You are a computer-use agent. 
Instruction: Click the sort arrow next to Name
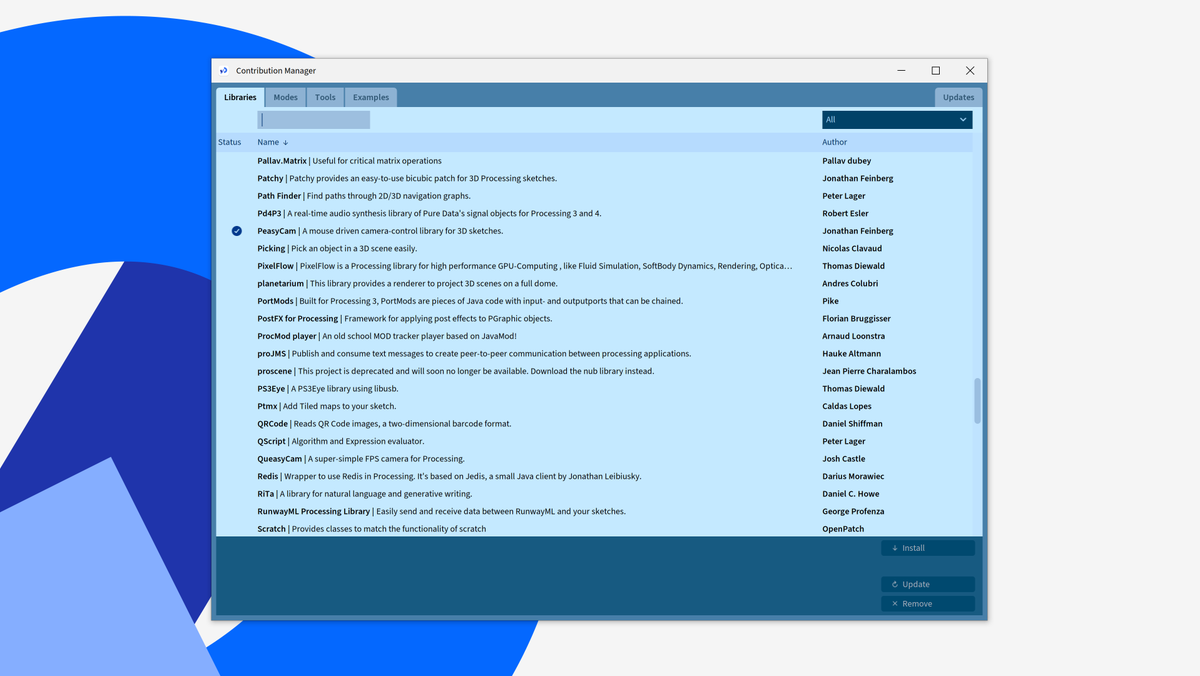(285, 143)
